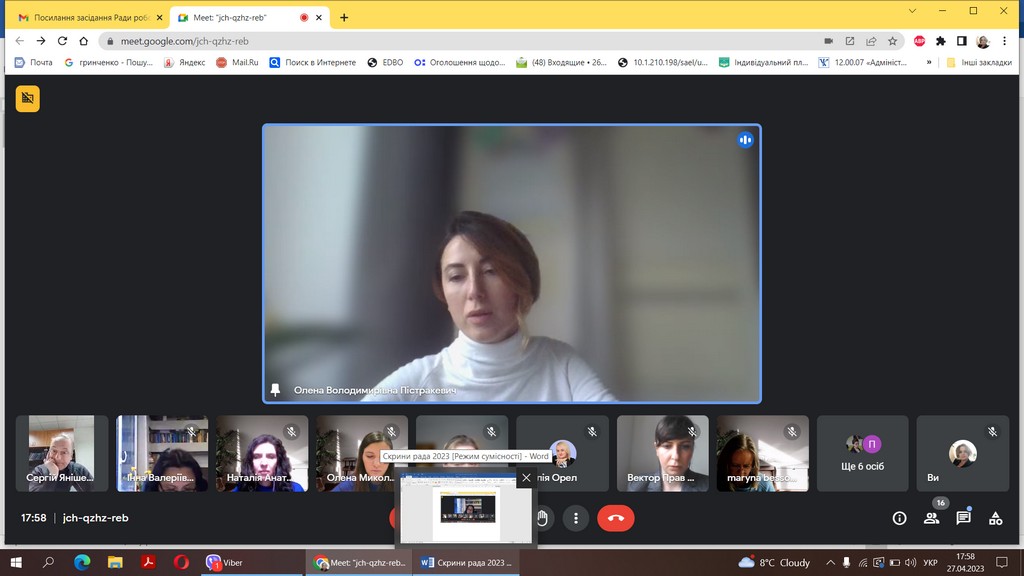The image size is (1024, 576).
Task: Click the yellow camera-off indicator badge
Action: point(28,98)
